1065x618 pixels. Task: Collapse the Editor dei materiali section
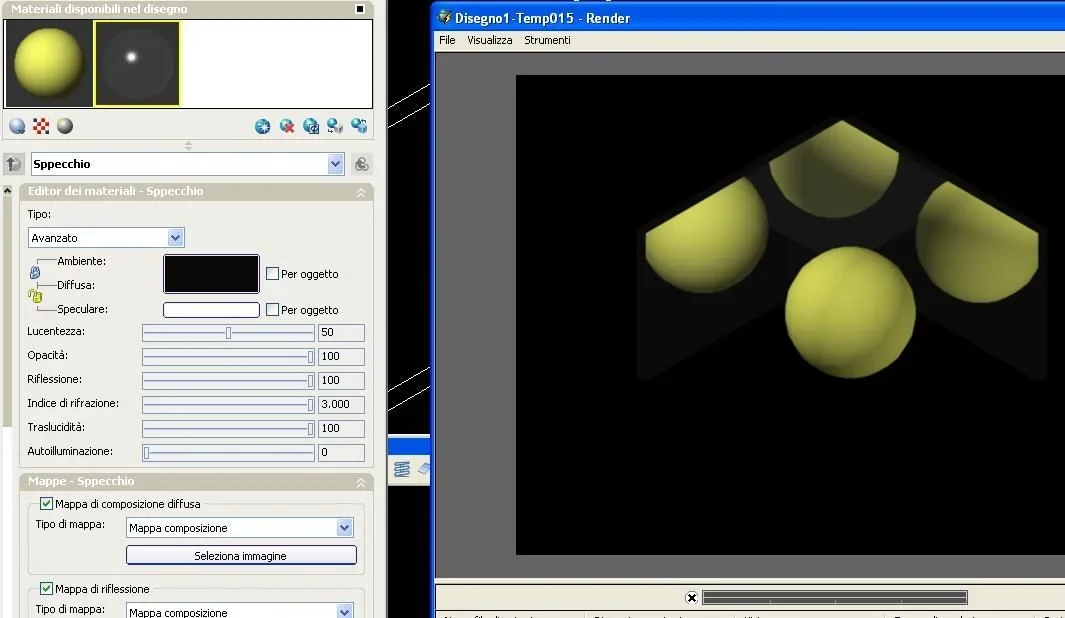[x=361, y=191]
